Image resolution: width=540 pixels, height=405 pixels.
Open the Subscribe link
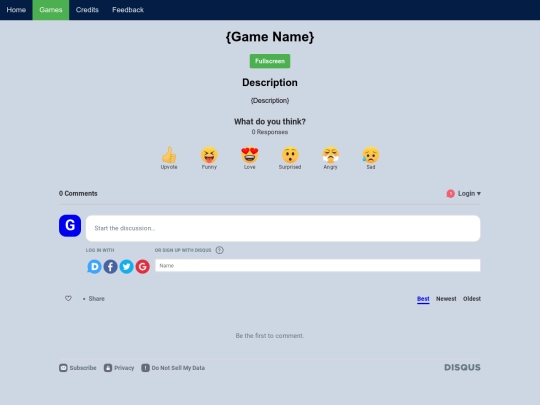pyautogui.click(x=83, y=368)
